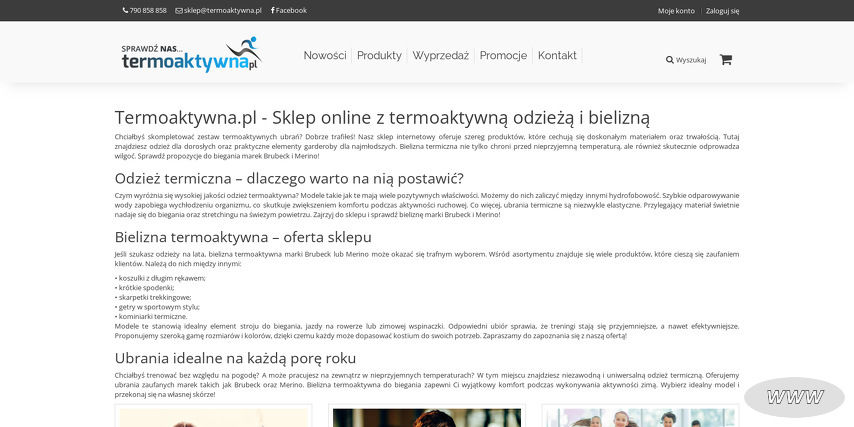854x427 pixels.
Task: Open the shopping cart icon
Action: pyautogui.click(x=725, y=59)
